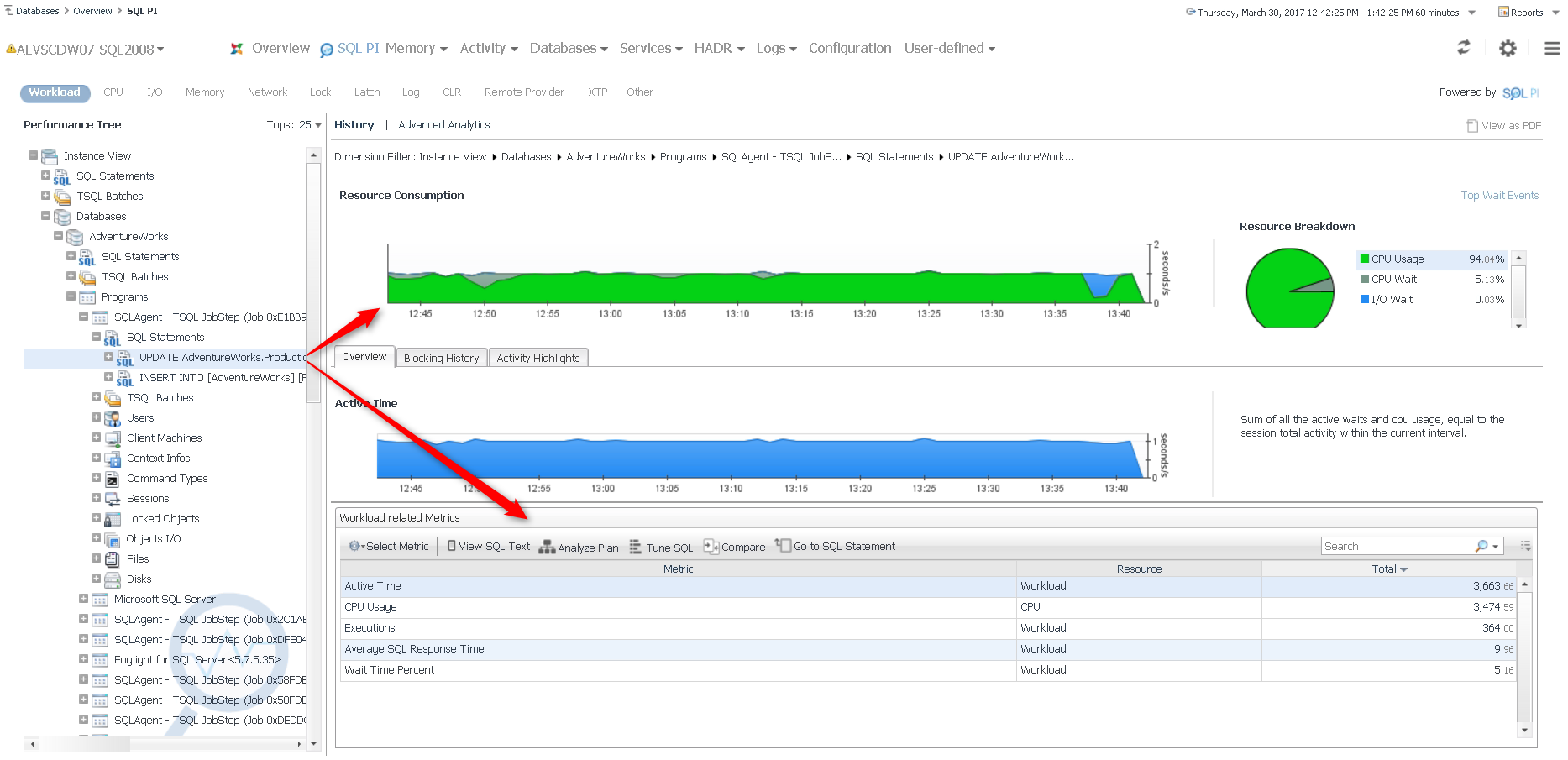Open the Activity menu
1568x760 pixels.
[488, 49]
